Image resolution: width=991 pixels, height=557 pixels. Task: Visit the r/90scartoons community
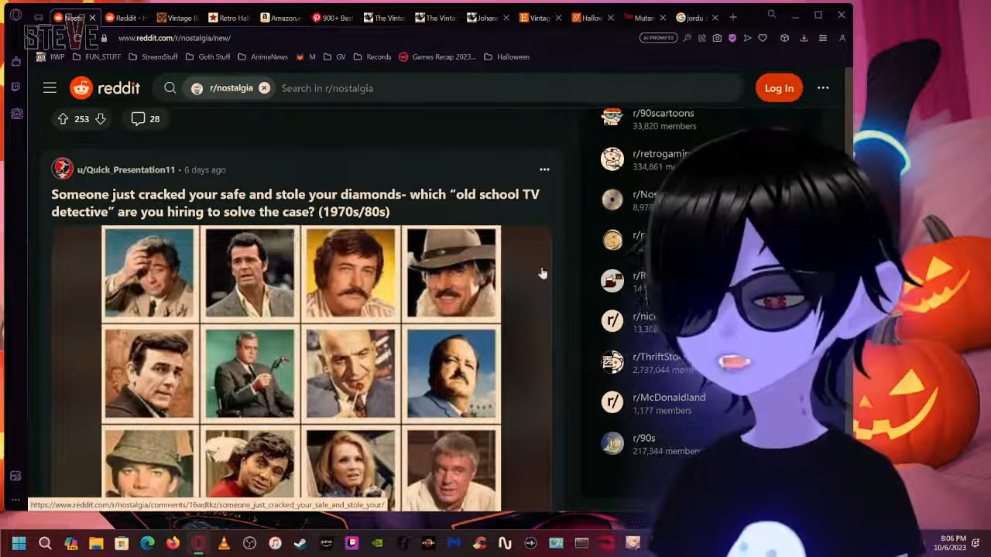tap(663, 113)
